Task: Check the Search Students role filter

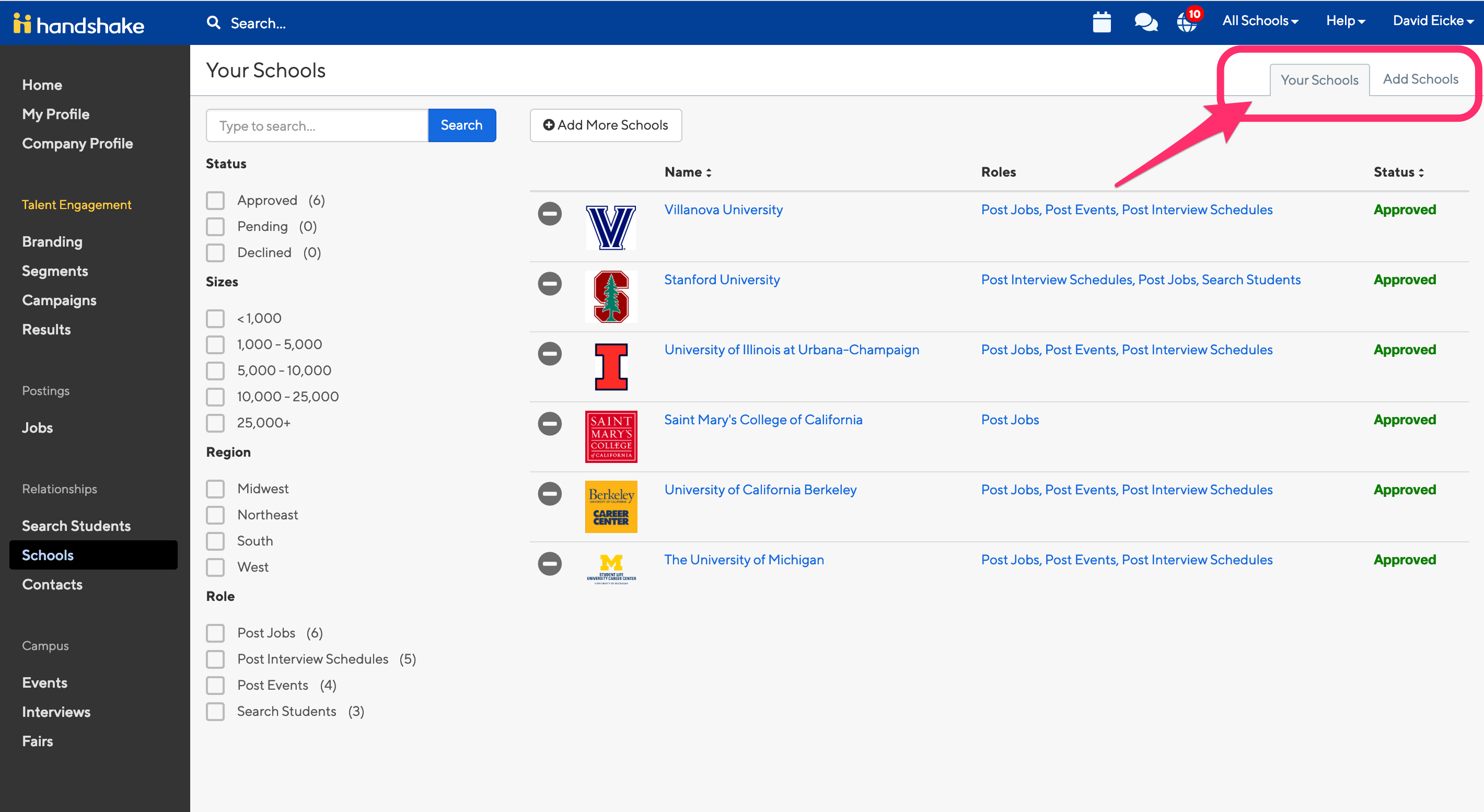Action: (215, 712)
